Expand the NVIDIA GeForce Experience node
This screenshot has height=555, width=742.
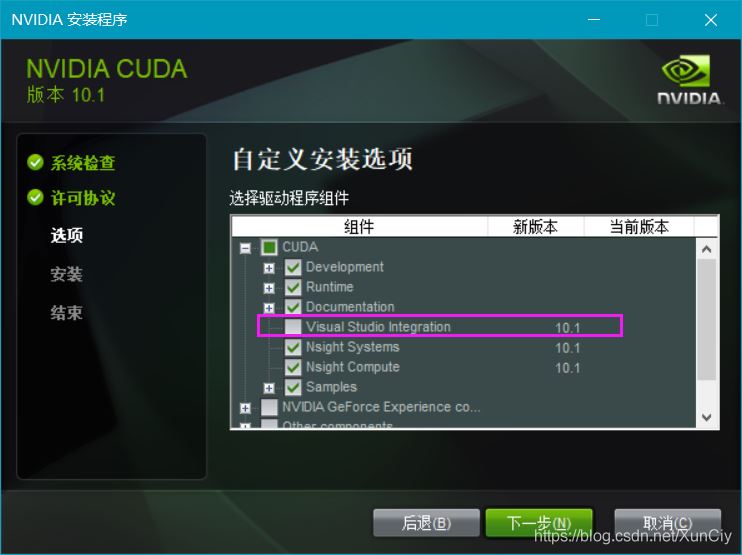coord(245,408)
